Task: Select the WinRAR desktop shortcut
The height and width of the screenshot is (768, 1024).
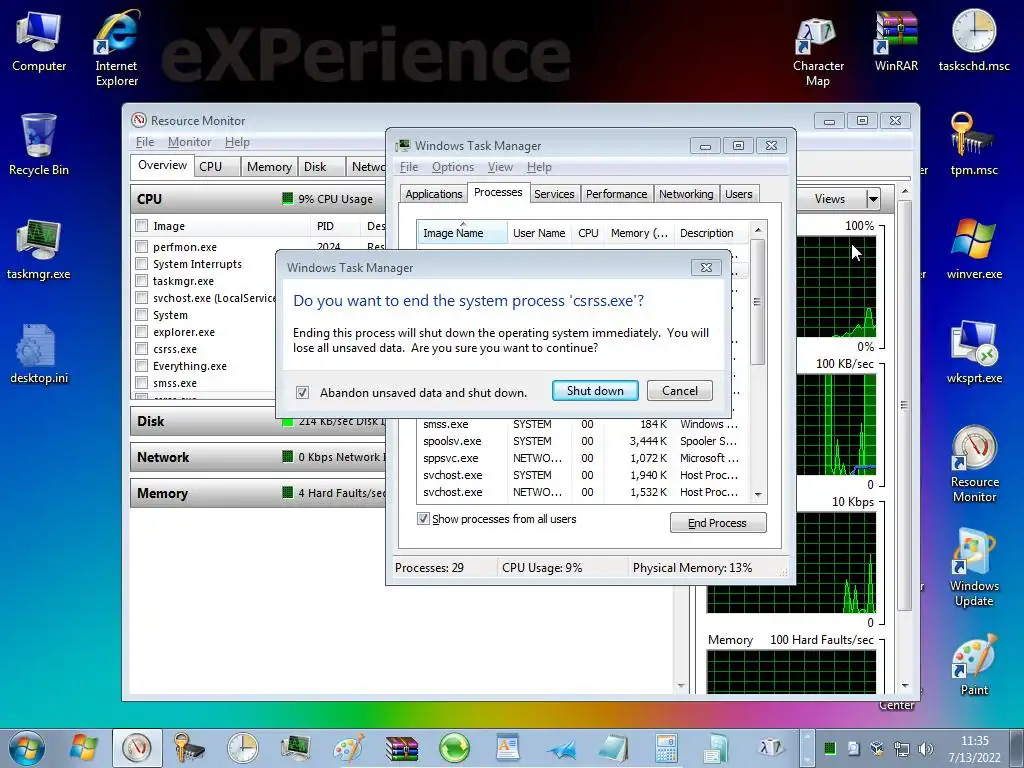Action: pyautogui.click(x=896, y=42)
